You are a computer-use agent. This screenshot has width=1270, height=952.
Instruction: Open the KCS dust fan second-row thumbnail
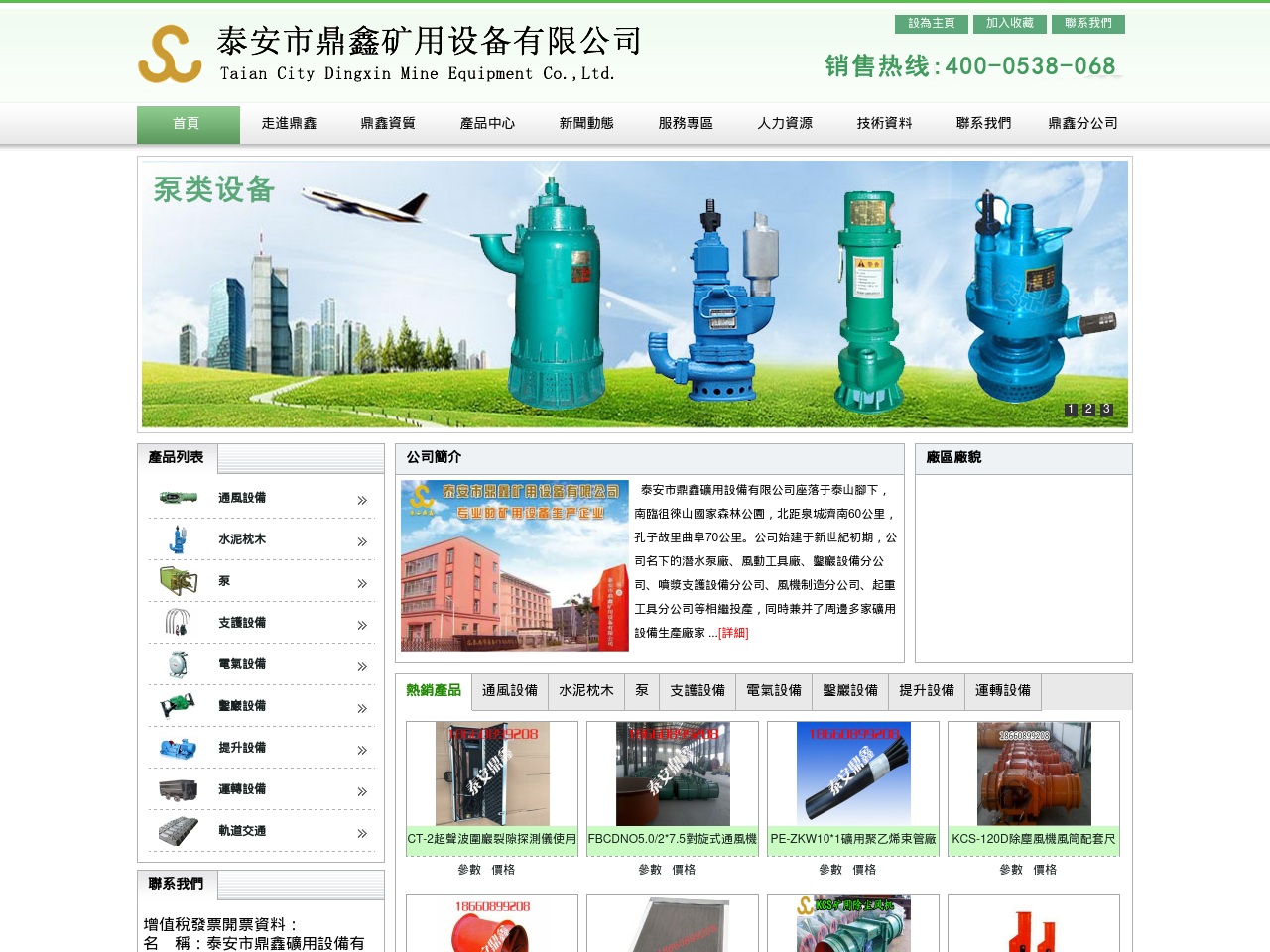[853, 924]
